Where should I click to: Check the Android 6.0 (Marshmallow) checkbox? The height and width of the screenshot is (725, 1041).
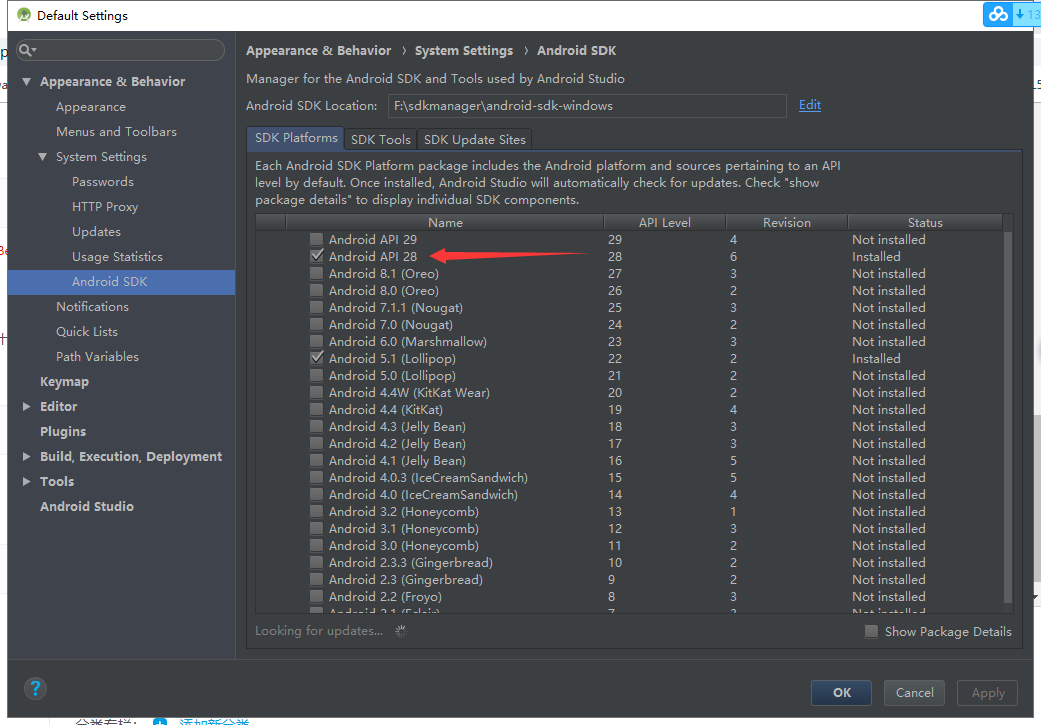[x=317, y=341]
